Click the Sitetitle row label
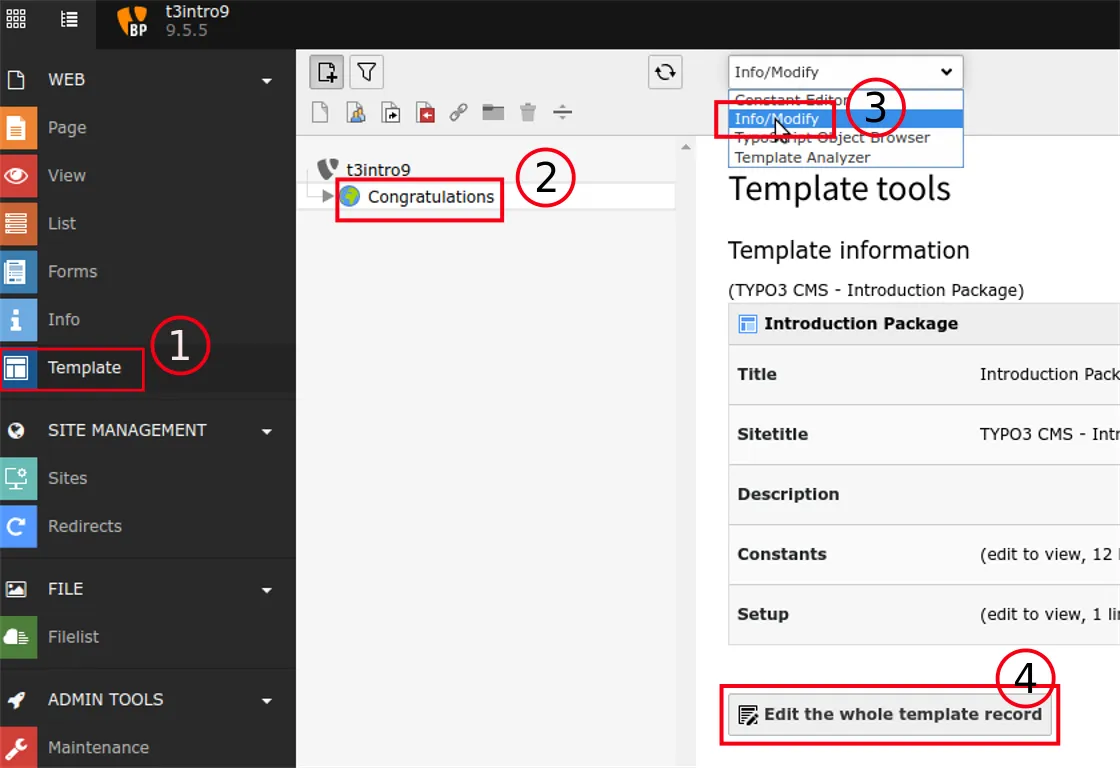1120x768 pixels. click(772, 434)
